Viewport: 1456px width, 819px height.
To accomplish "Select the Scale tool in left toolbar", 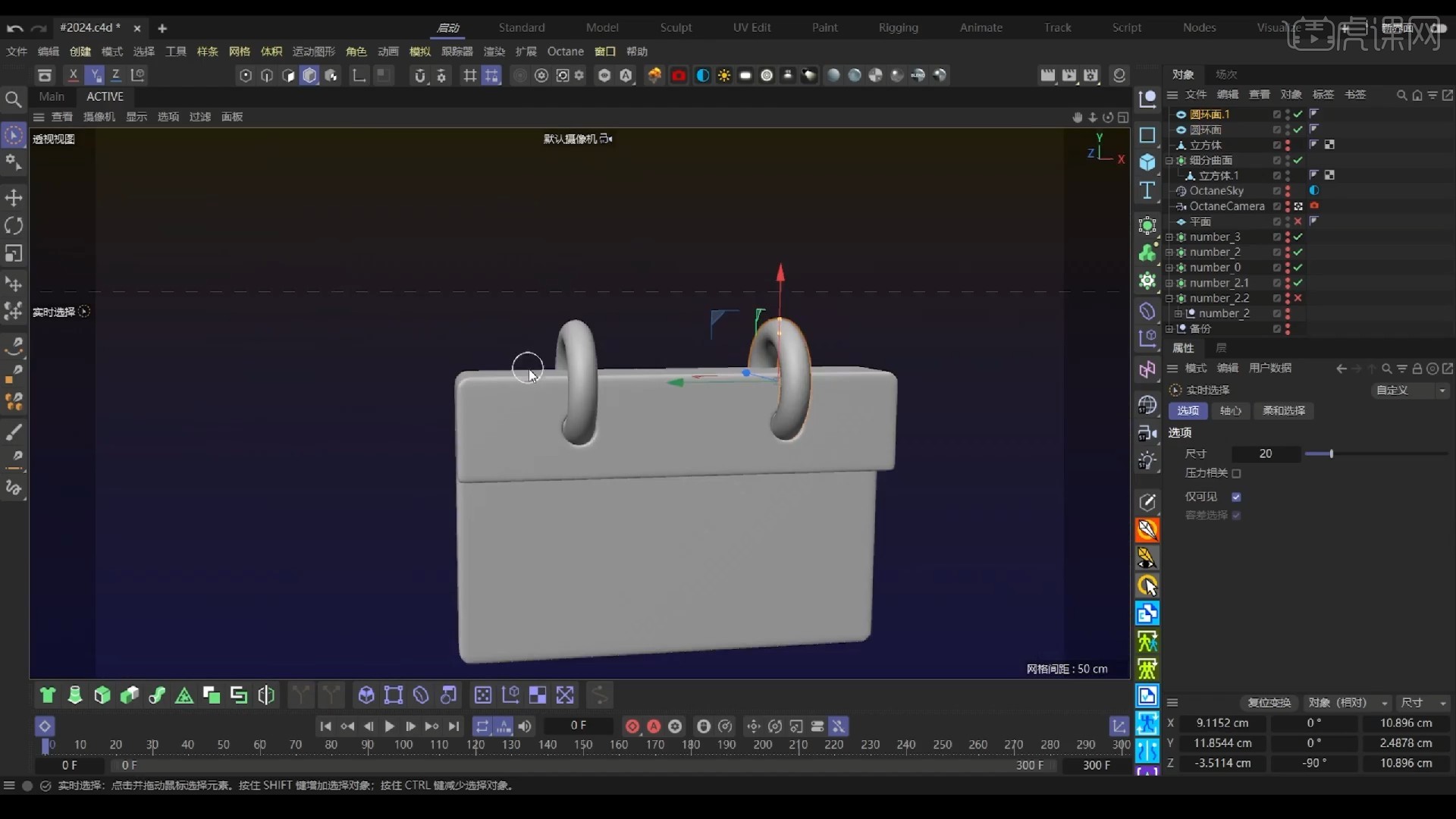I will coord(14,253).
